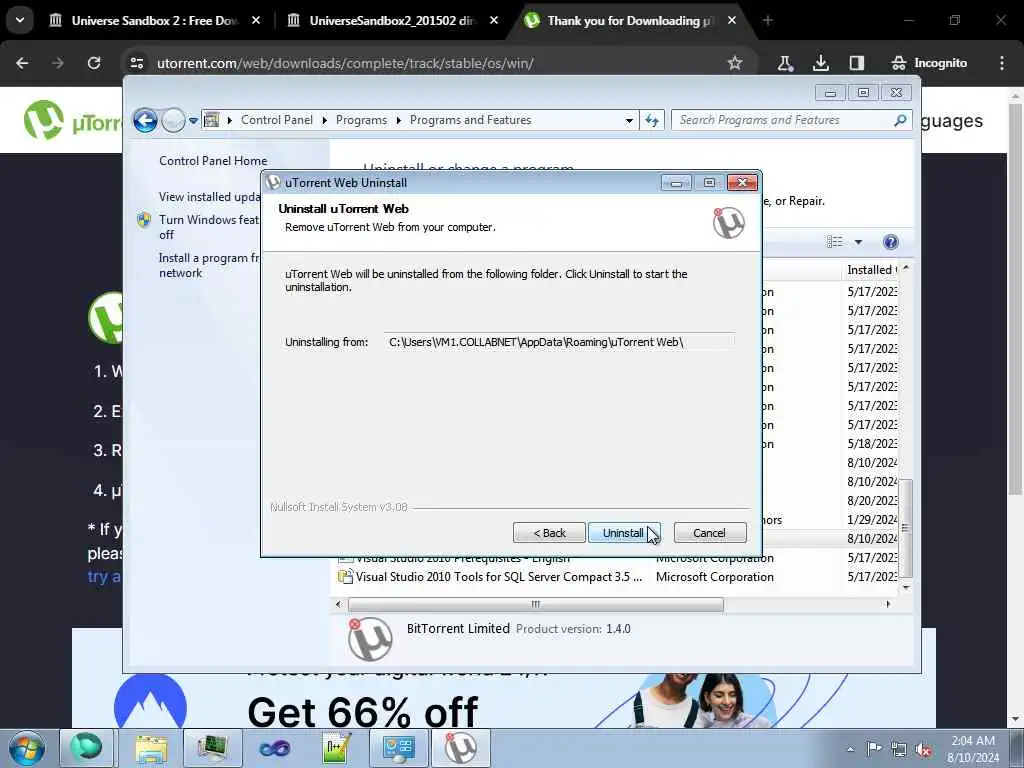This screenshot has height=768, width=1024.
Task: Open a new browser tab
Action: pyautogui.click(x=767, y=21)
